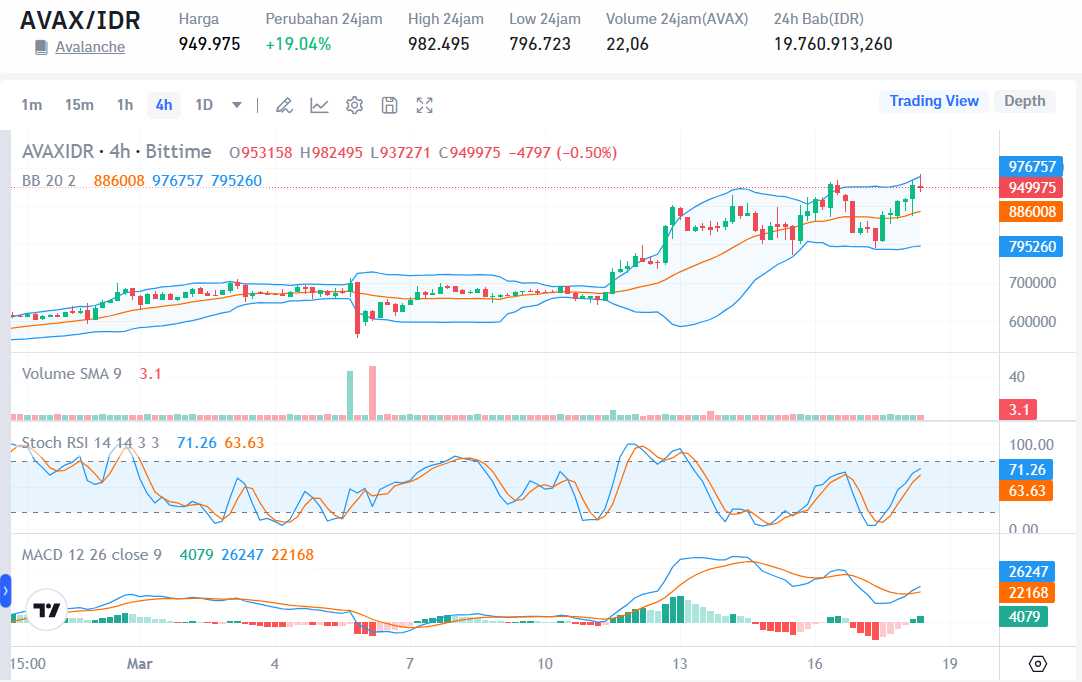Click the save chart floppy disk icon
The height and width of the screenshot is (682, 1082).
click(x=390, y=105)
